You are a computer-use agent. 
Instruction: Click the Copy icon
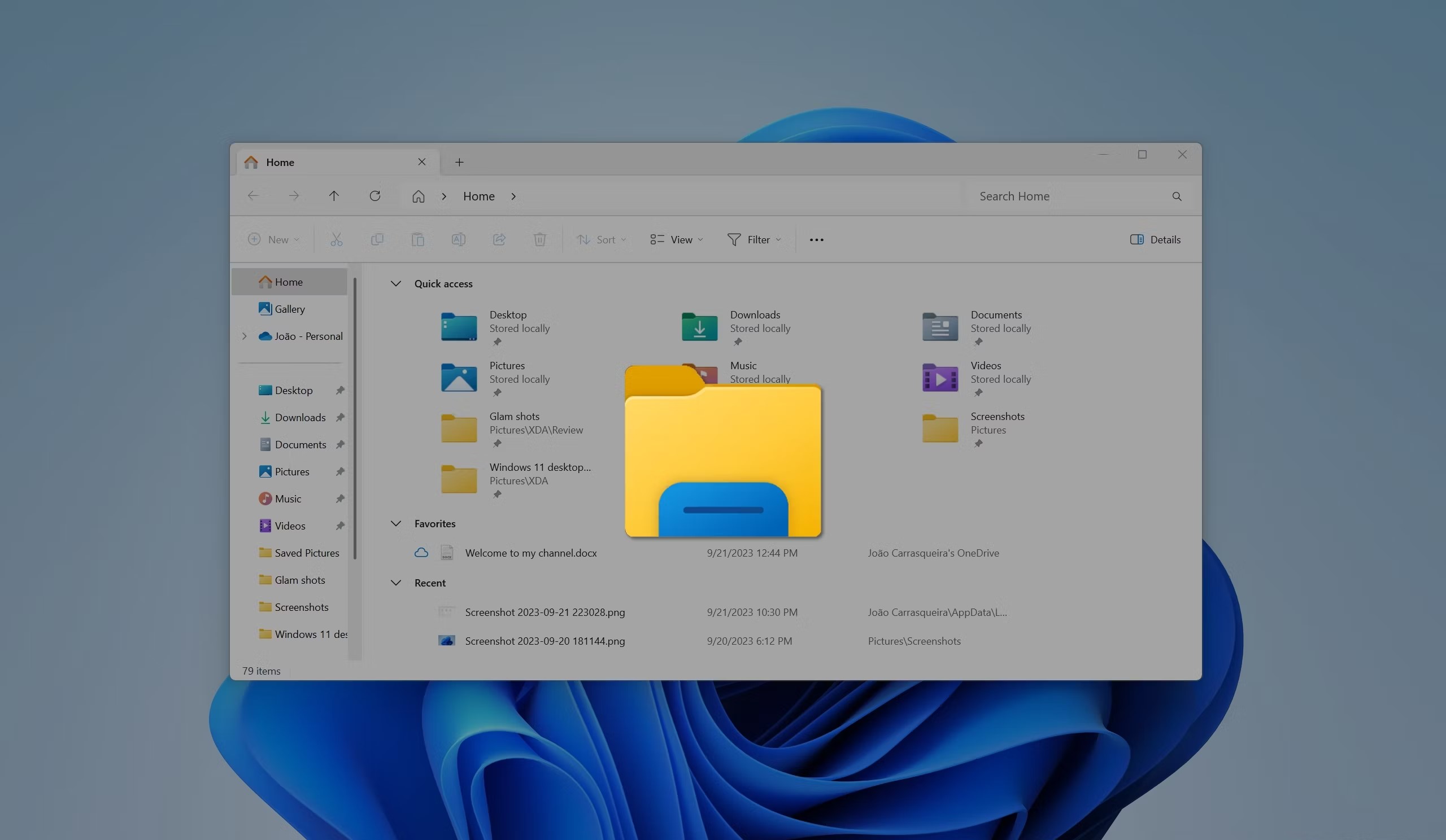[377, 239]
